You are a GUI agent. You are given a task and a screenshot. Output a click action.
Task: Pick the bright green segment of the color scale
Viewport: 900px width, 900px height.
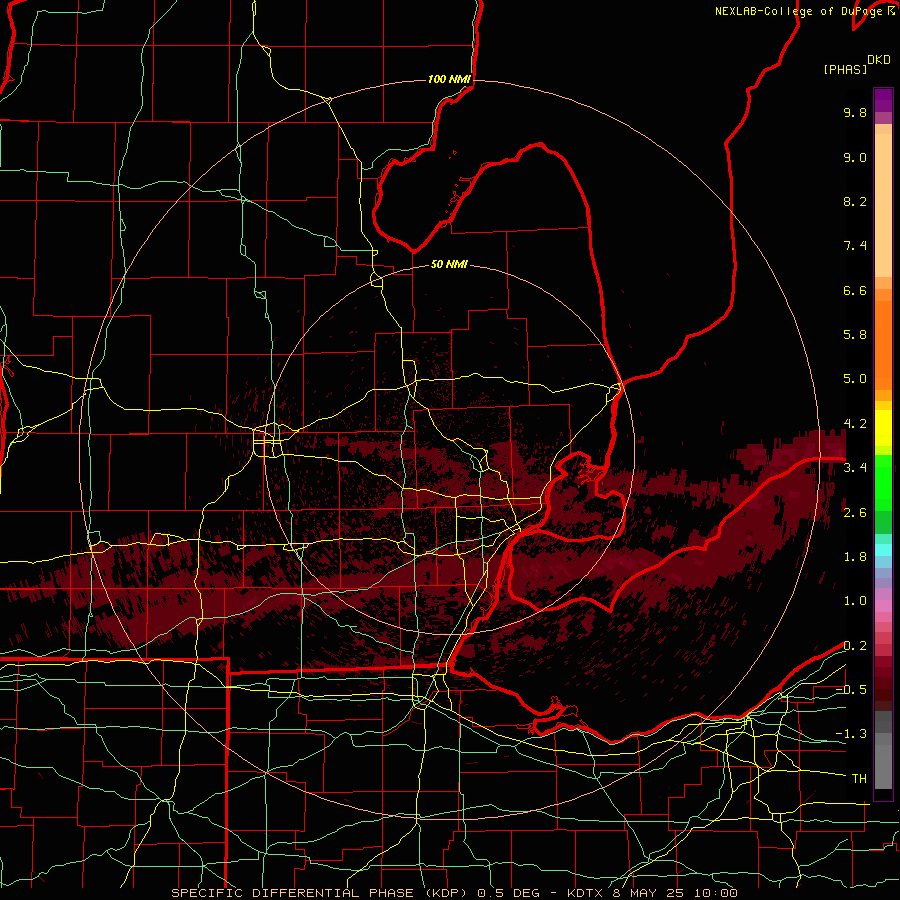tap(883, 483)
